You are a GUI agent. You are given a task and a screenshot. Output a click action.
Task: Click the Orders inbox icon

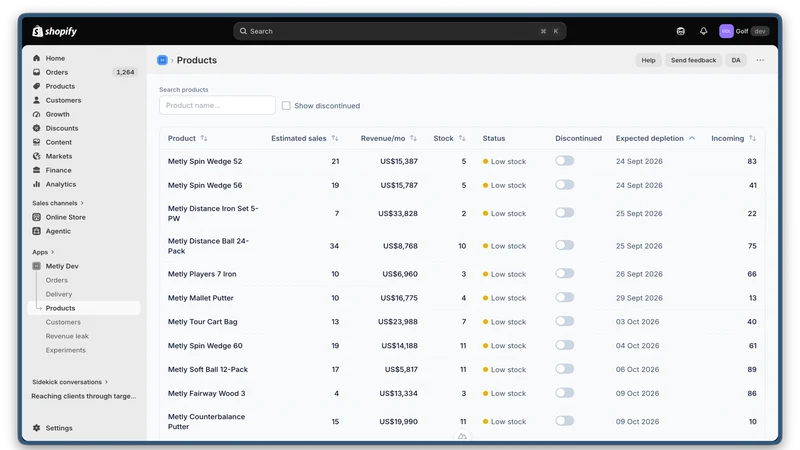[x=36, y=72]
